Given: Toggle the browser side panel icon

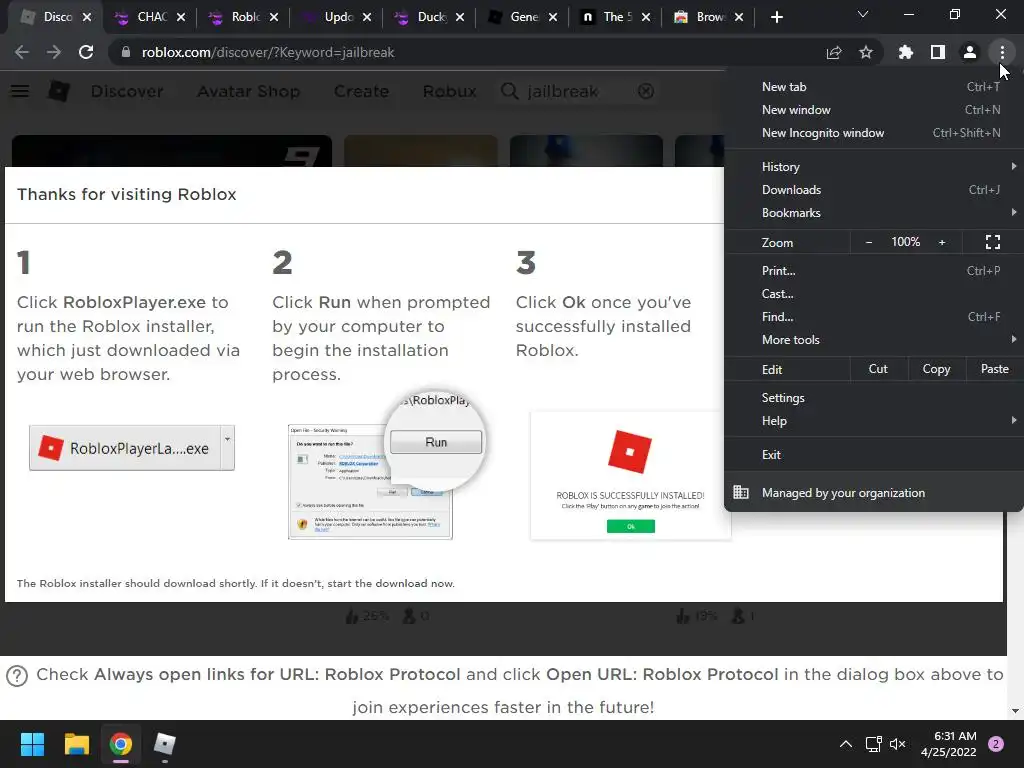Looking at the screenshot, I should [x=938, y=52].
